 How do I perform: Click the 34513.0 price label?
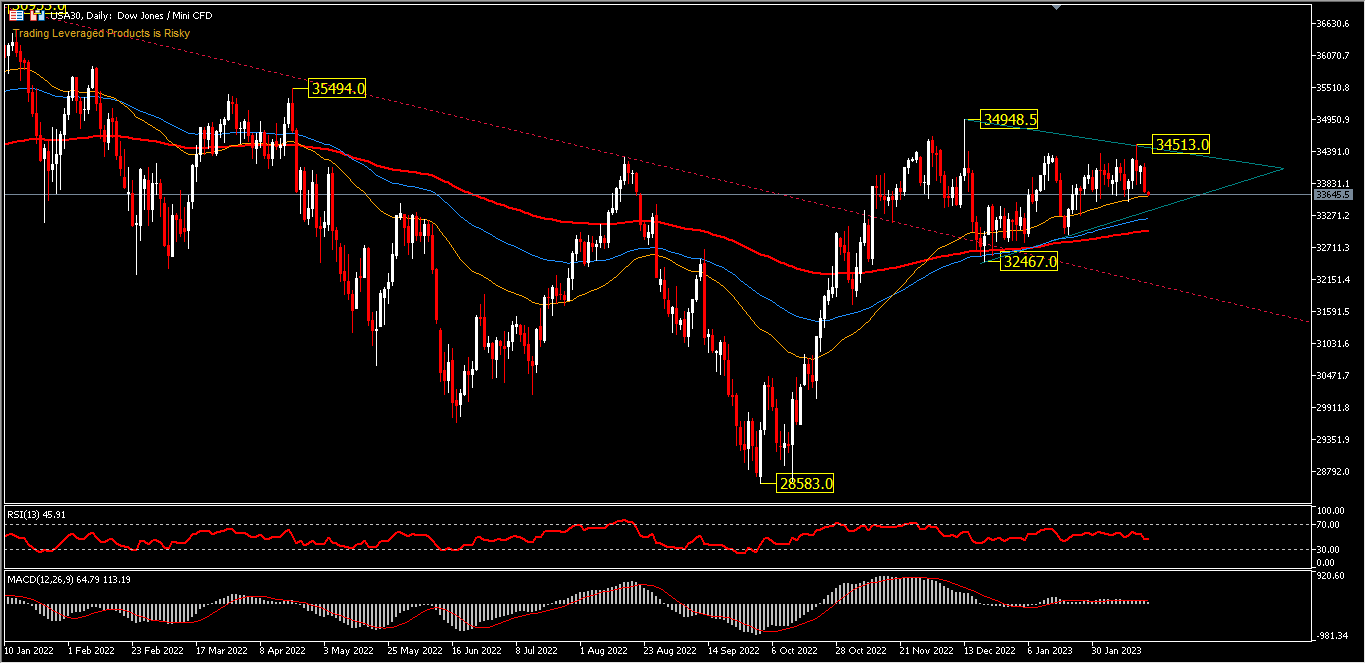(x=1182, y=145)
